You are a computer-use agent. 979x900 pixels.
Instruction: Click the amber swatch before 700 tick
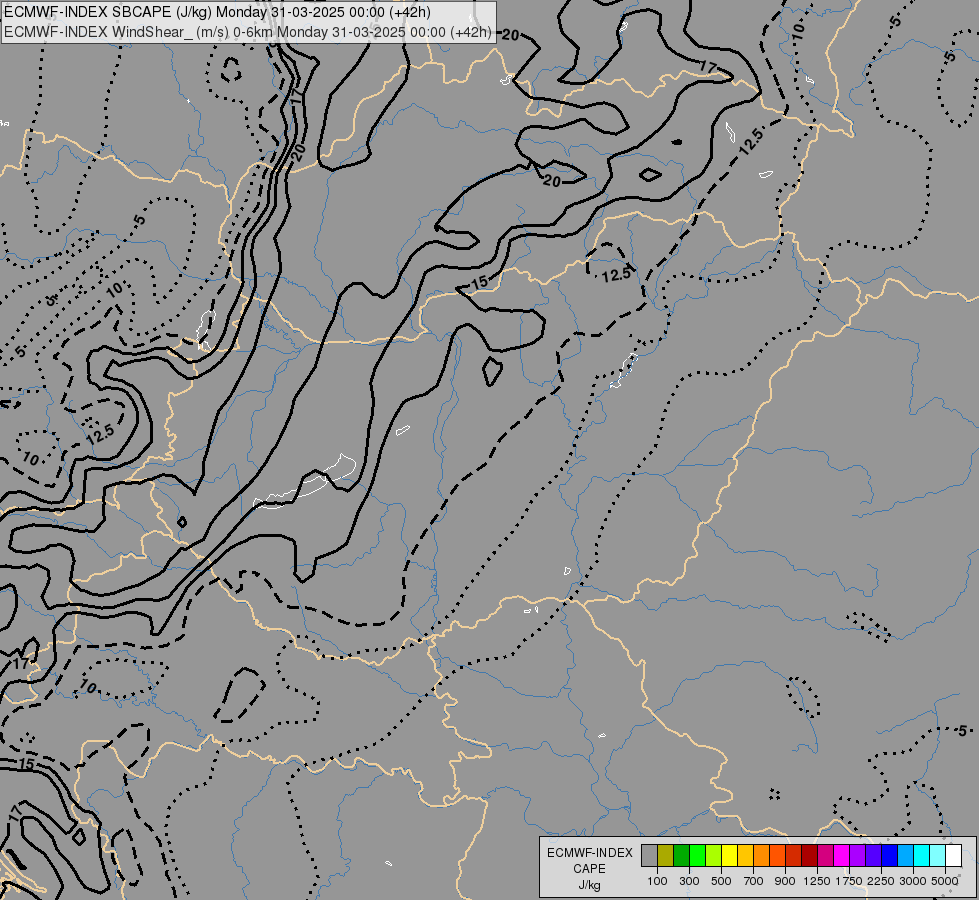point(745,856)
